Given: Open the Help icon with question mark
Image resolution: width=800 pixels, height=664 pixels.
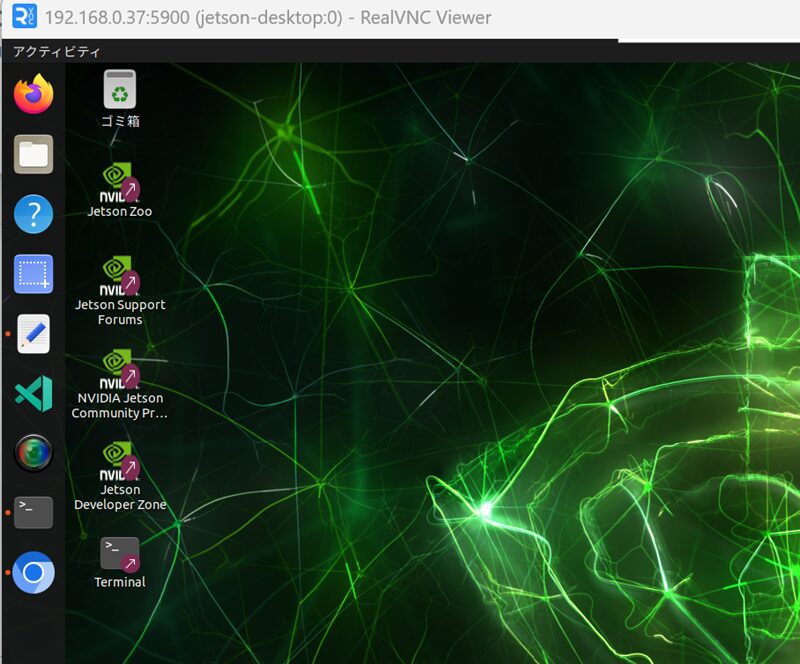Looking at the screenshot, I should click(33, 214).
